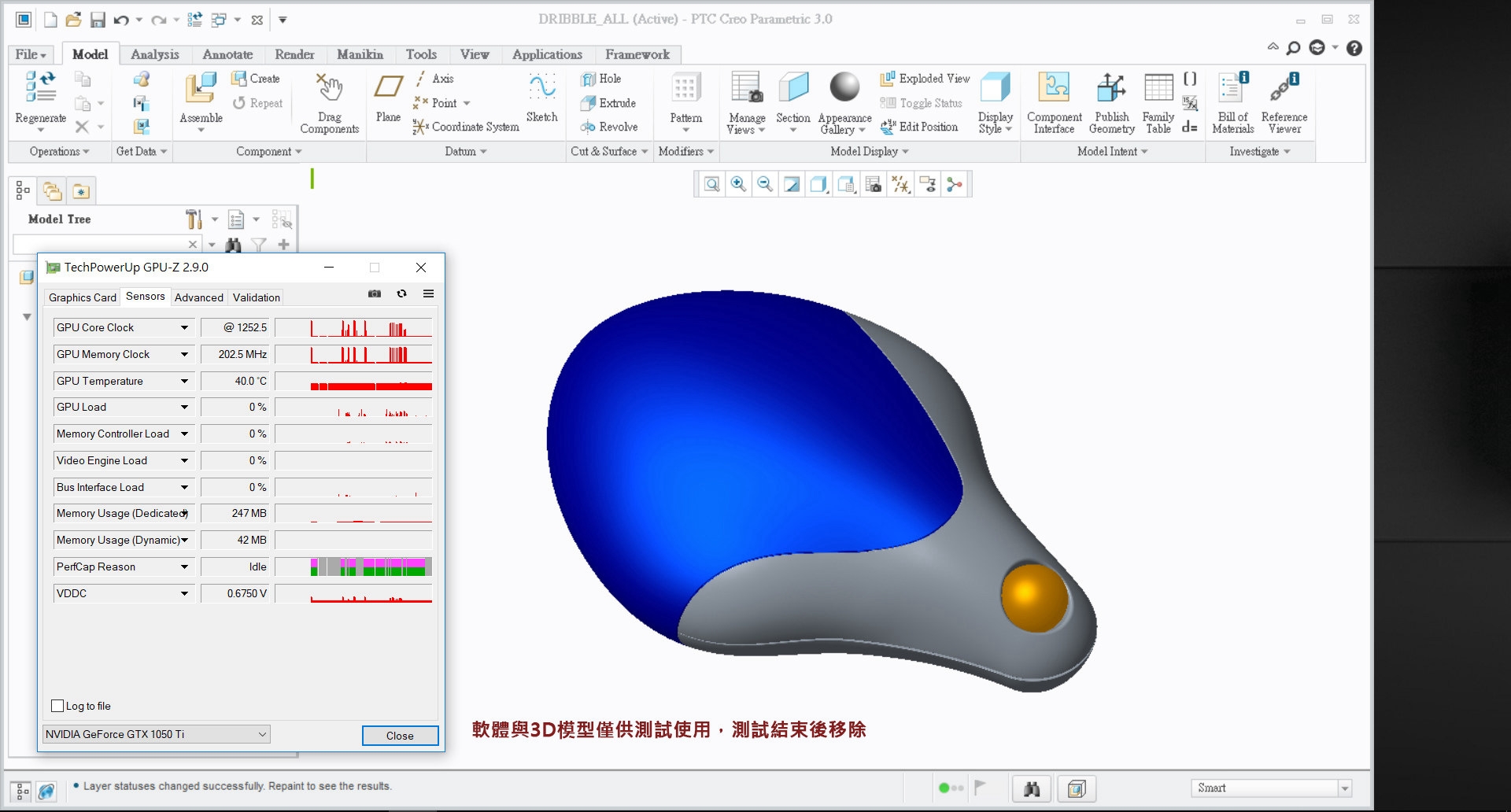The width and height of the screenshot is (1511, 812).
Task: Click the orange sphere on the model
Action: pos(1034,597)
